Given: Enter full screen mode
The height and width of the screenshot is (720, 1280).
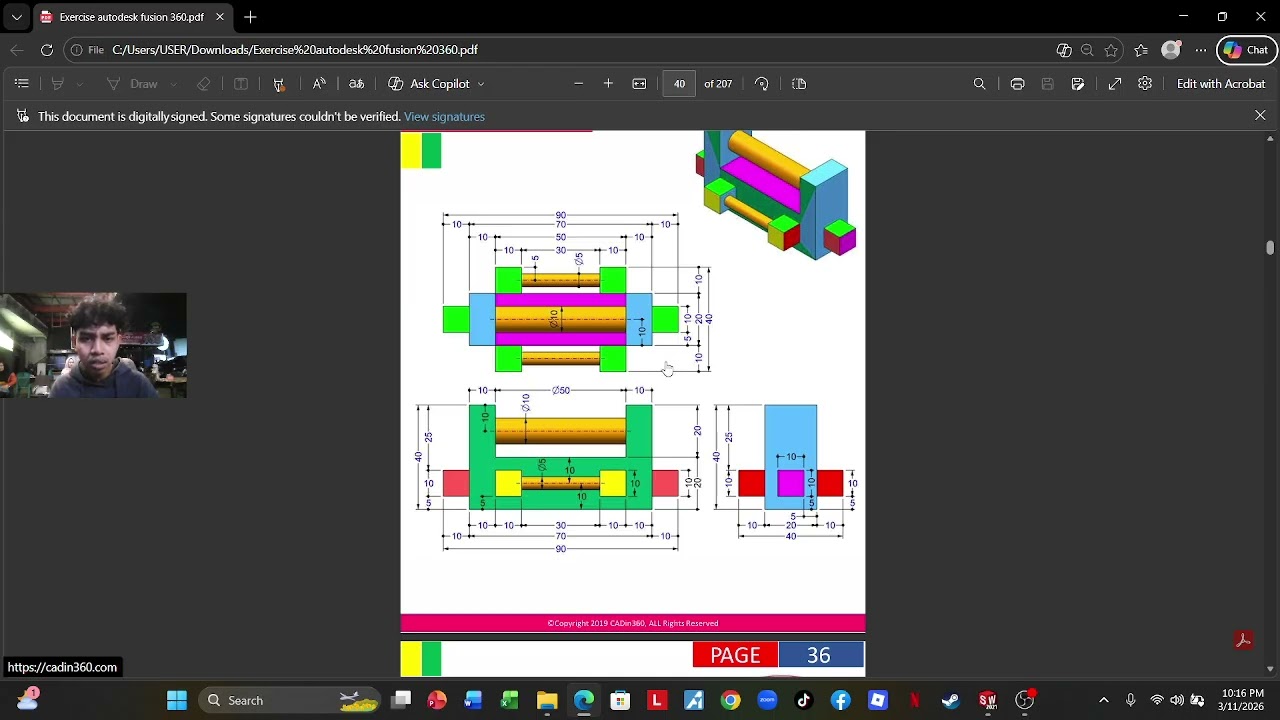Looking at the screenshot, I should [x=1115, y=84].
